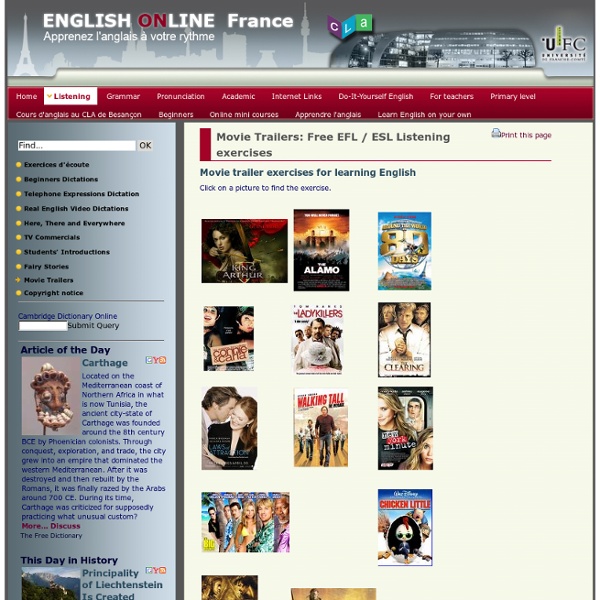Viewport: 600px width, 600px height.
Task: Click the Chicken Little movie poster
Action: tap(405, 527)
